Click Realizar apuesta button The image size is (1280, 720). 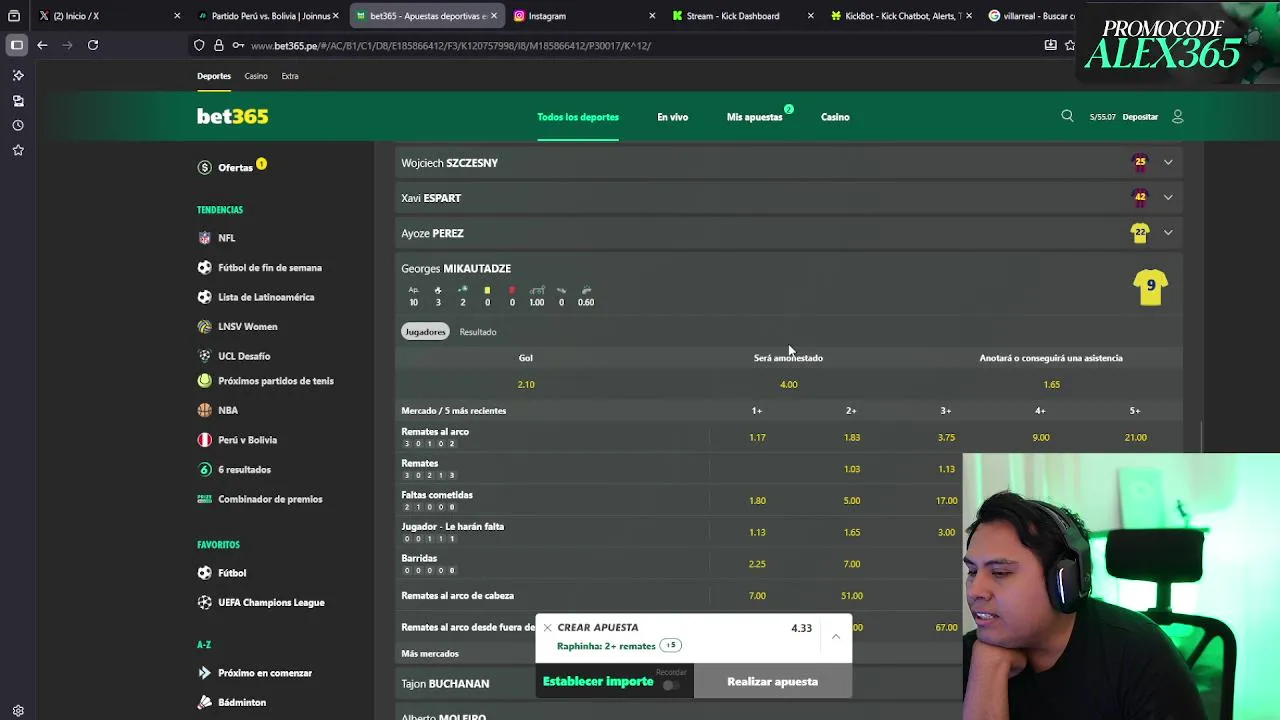[772, 681]
